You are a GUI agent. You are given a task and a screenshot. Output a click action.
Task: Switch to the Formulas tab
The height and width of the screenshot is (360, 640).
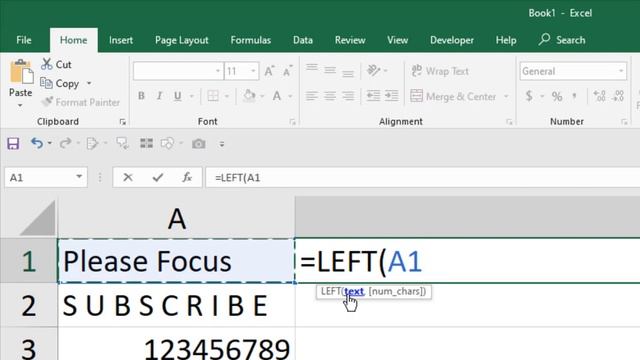point(251,40)
